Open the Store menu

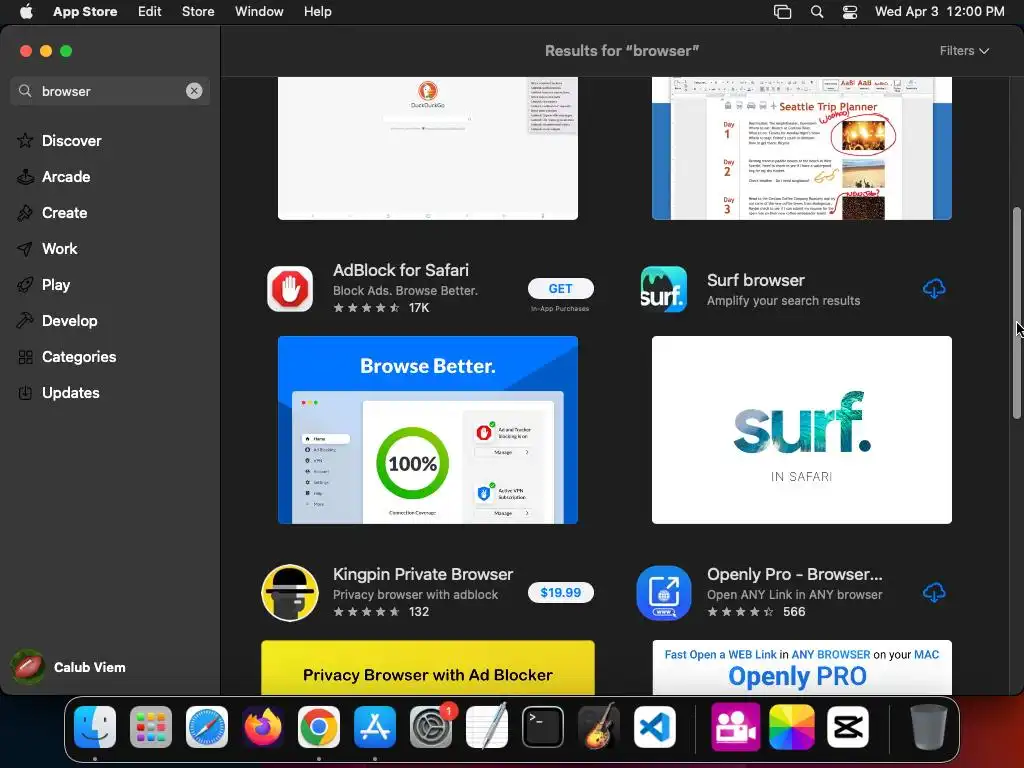point(198,12)
